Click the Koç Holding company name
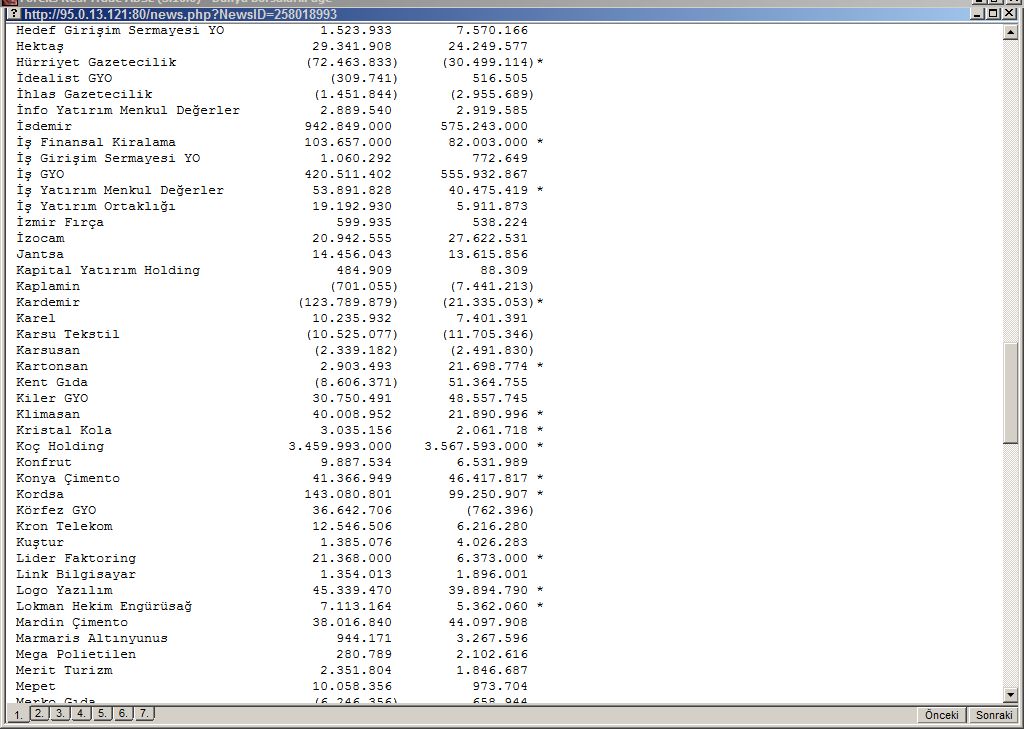 [60, 446]
